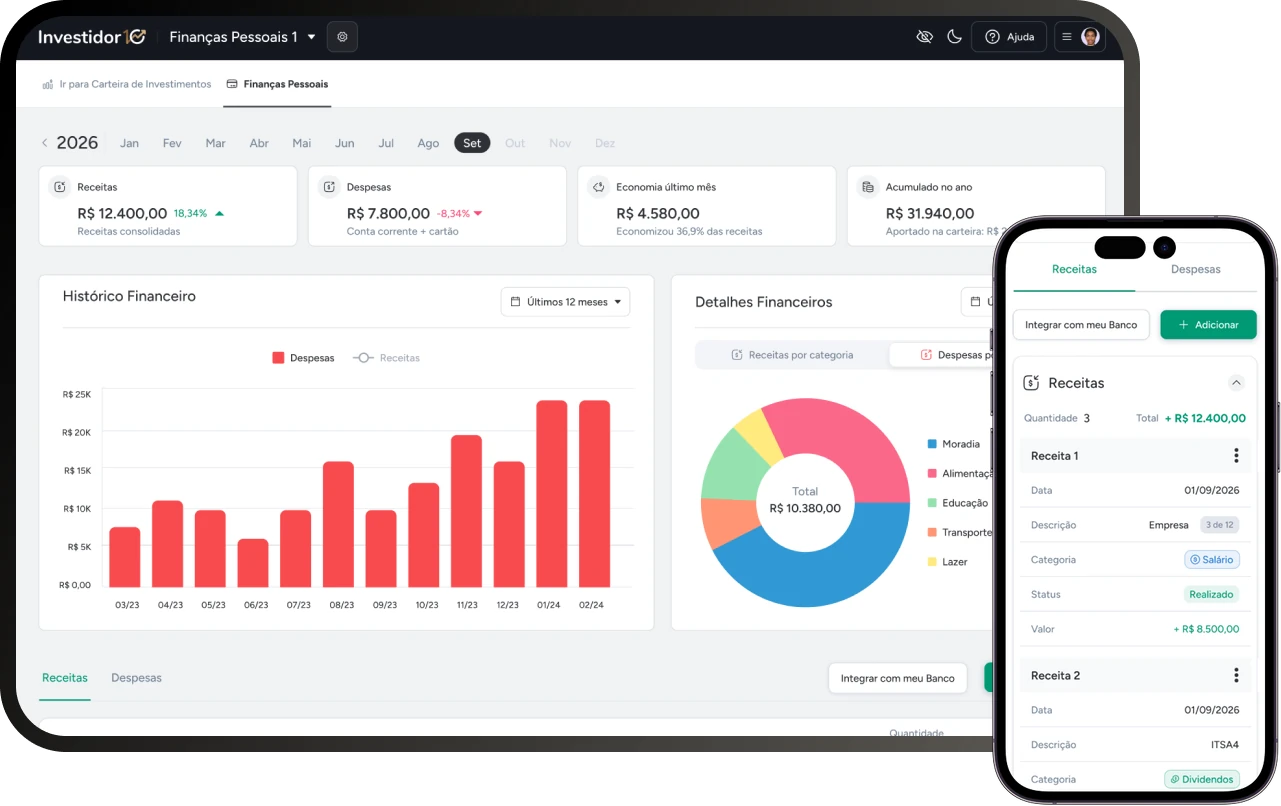Click the Realizado status badge
The image size is (1281, 806).
coord(1212,594)
